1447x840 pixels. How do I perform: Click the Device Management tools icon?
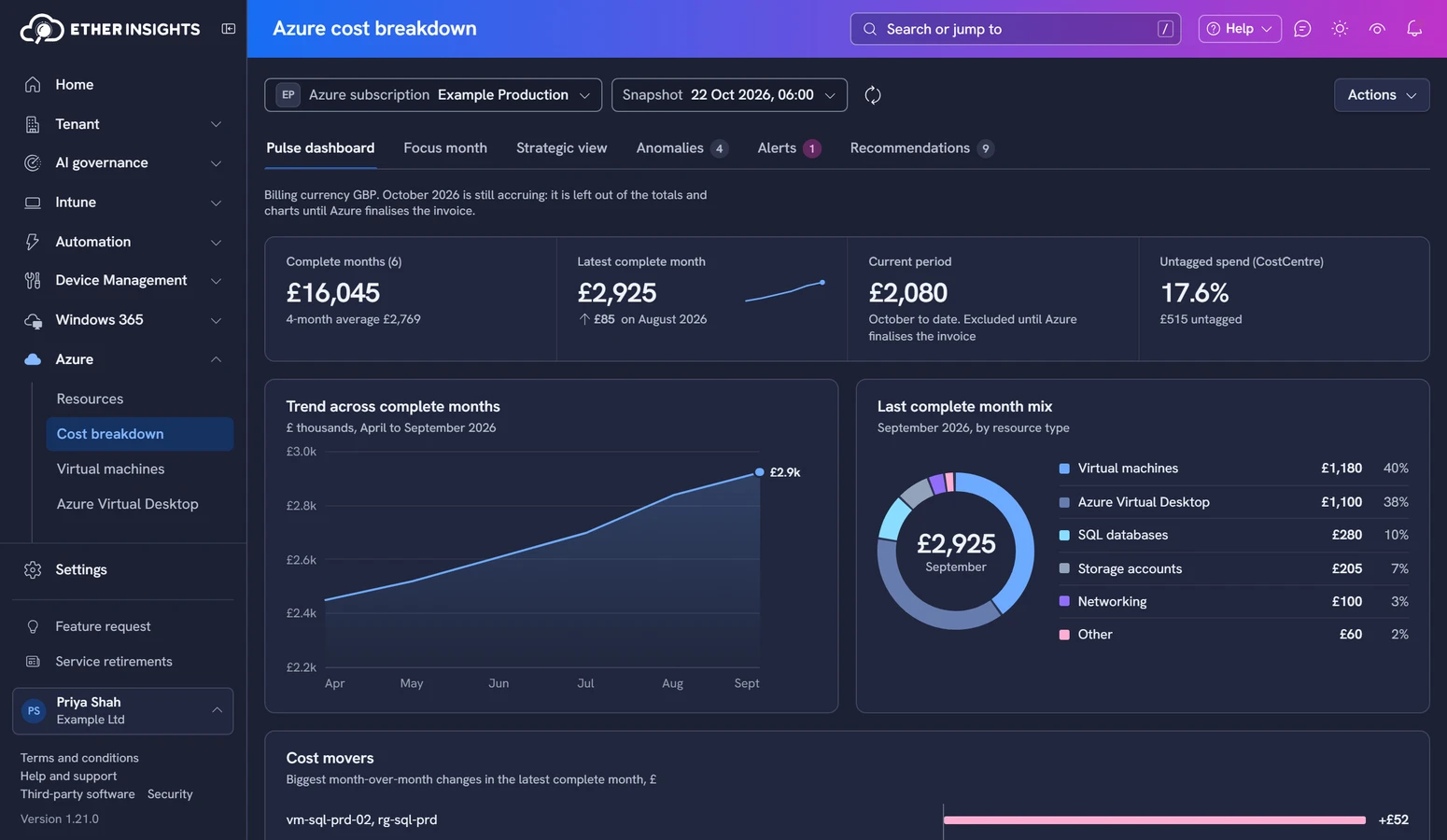coord(33,281)
